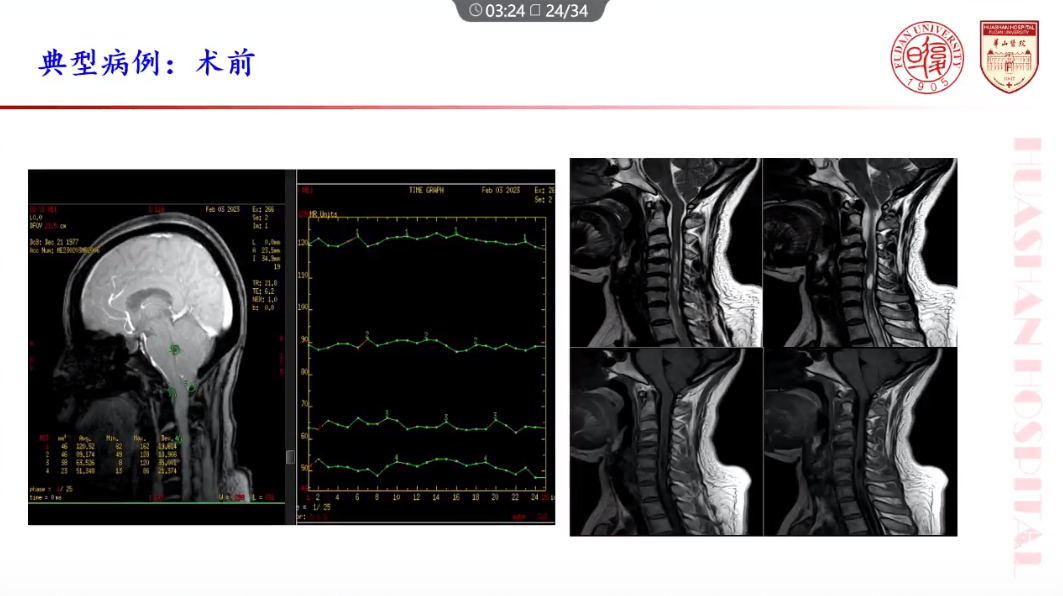This screenshot has height=596, width=1063.
Task: Click the TIME GRAPH heading
Action: point(426,191)
